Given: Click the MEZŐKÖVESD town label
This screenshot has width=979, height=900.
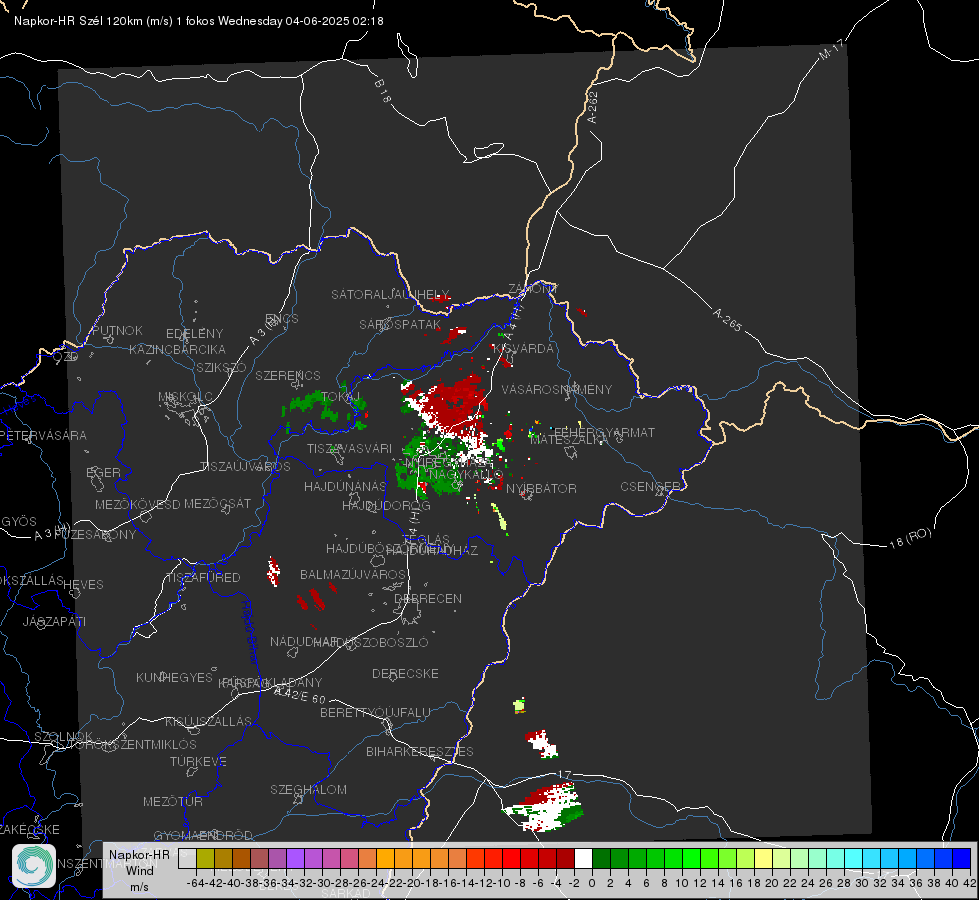Looking at the screenshot, I should [137, 504].
